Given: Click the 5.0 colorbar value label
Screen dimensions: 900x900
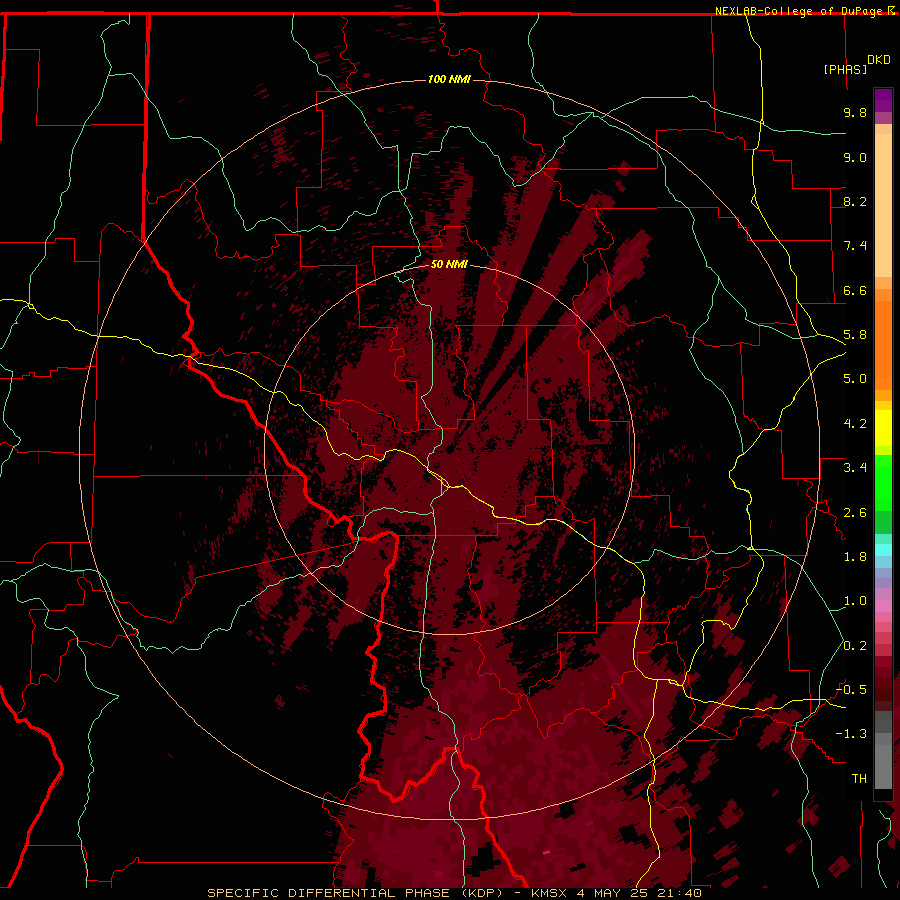Looking at the screenshot, I should click(x=855, y=379).
